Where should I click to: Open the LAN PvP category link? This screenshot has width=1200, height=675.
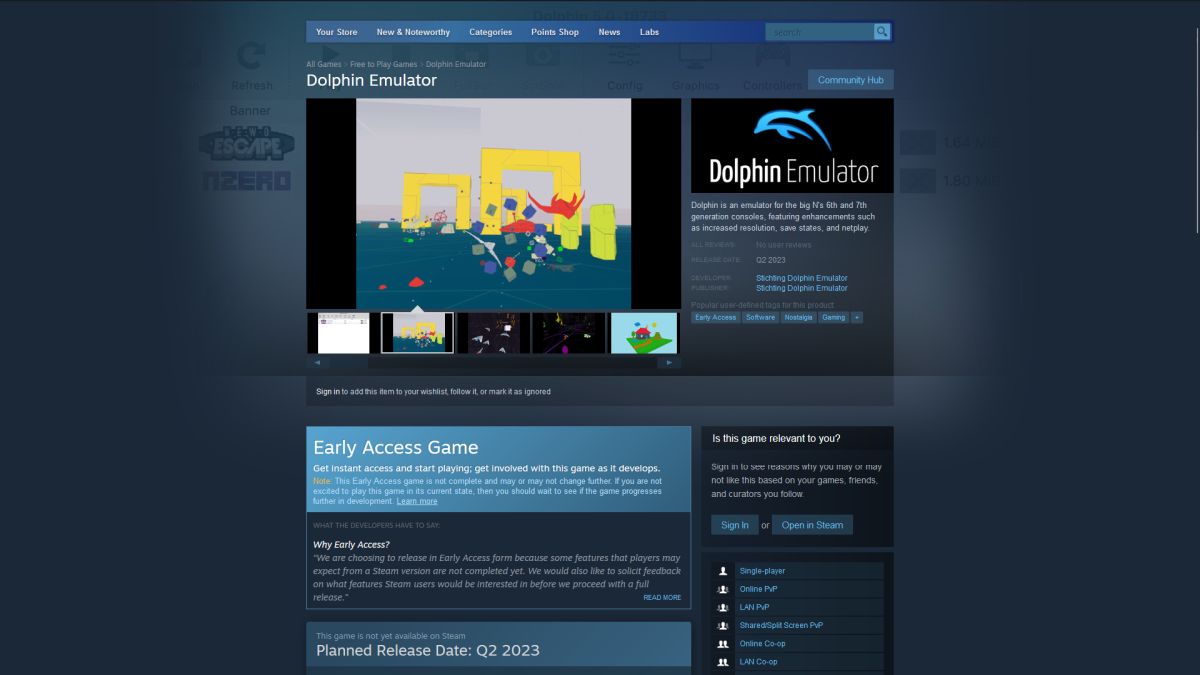pyautogui.click(x=754, y=607)
